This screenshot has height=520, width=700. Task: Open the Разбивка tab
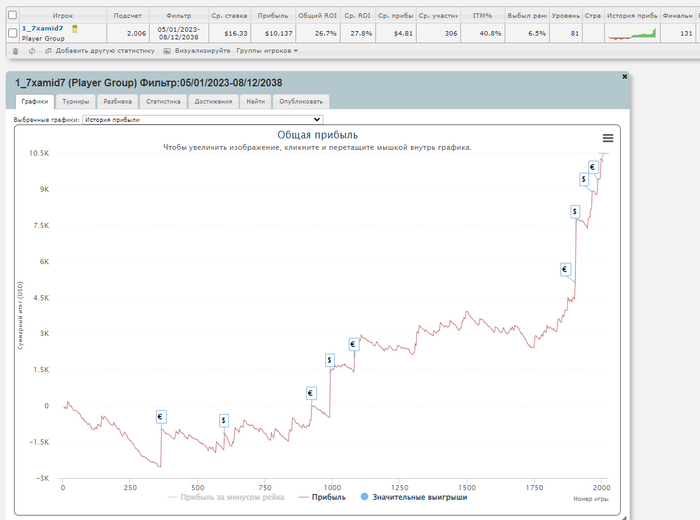[x=117, y=101]
